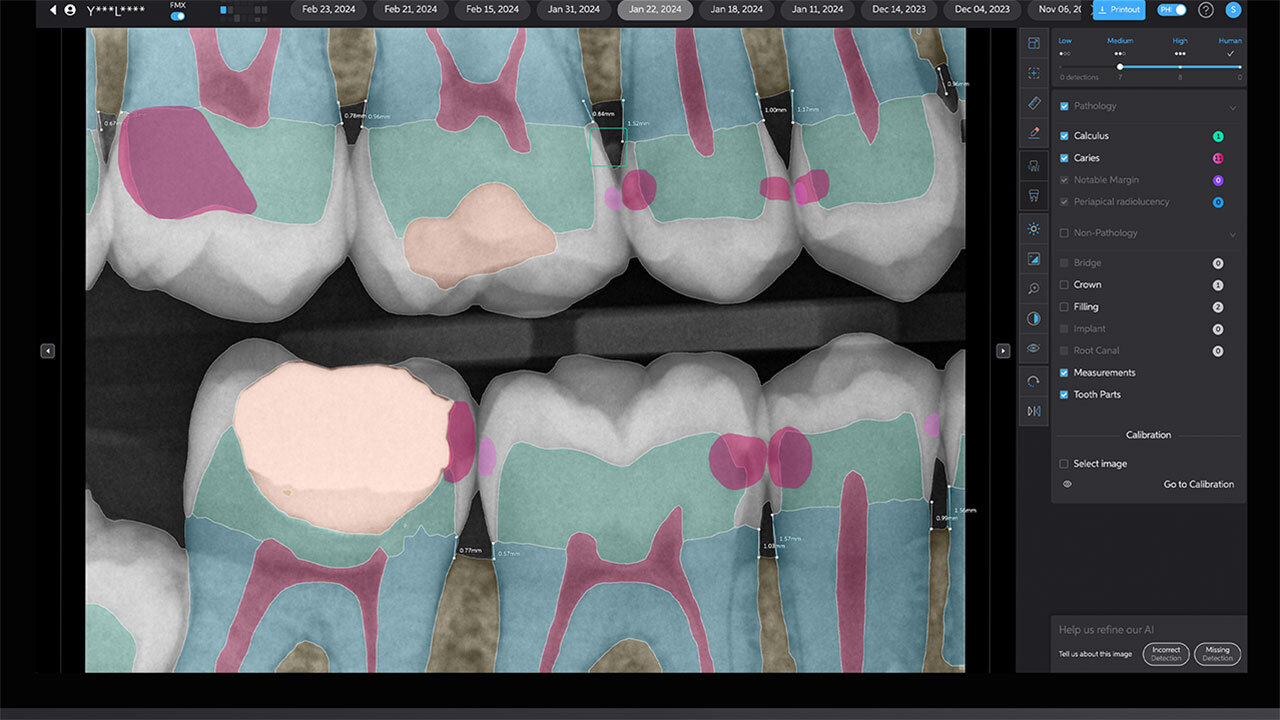Uncheck the Pathology checkbox

[1064, 106]
